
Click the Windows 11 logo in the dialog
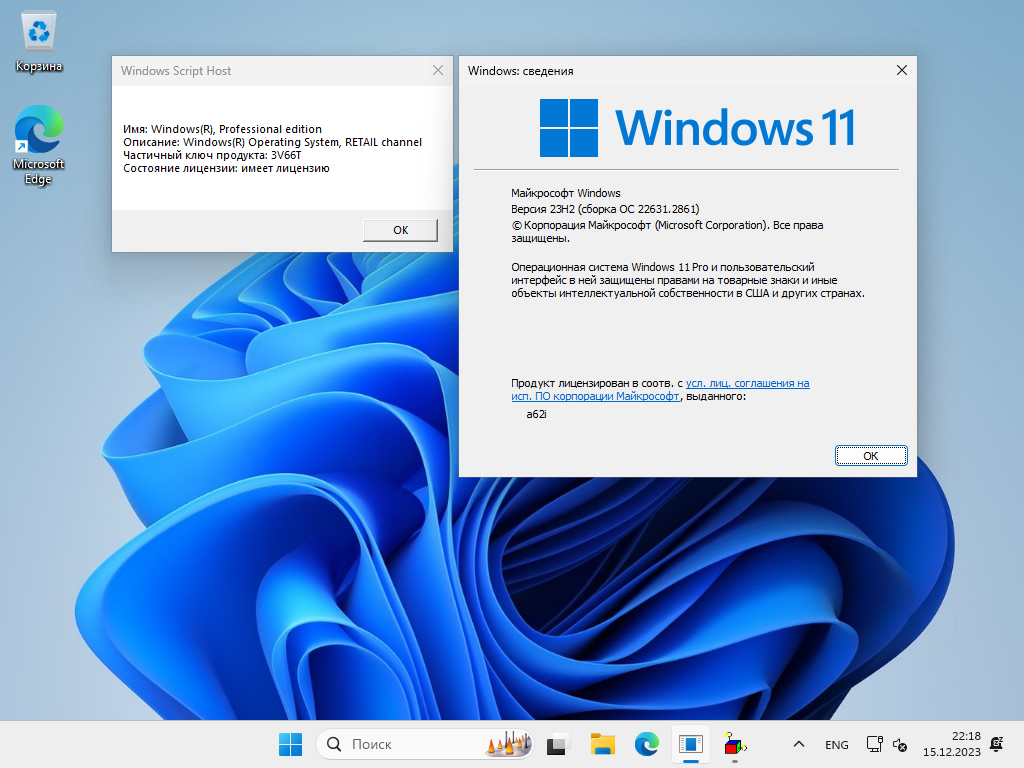point(697,127)
